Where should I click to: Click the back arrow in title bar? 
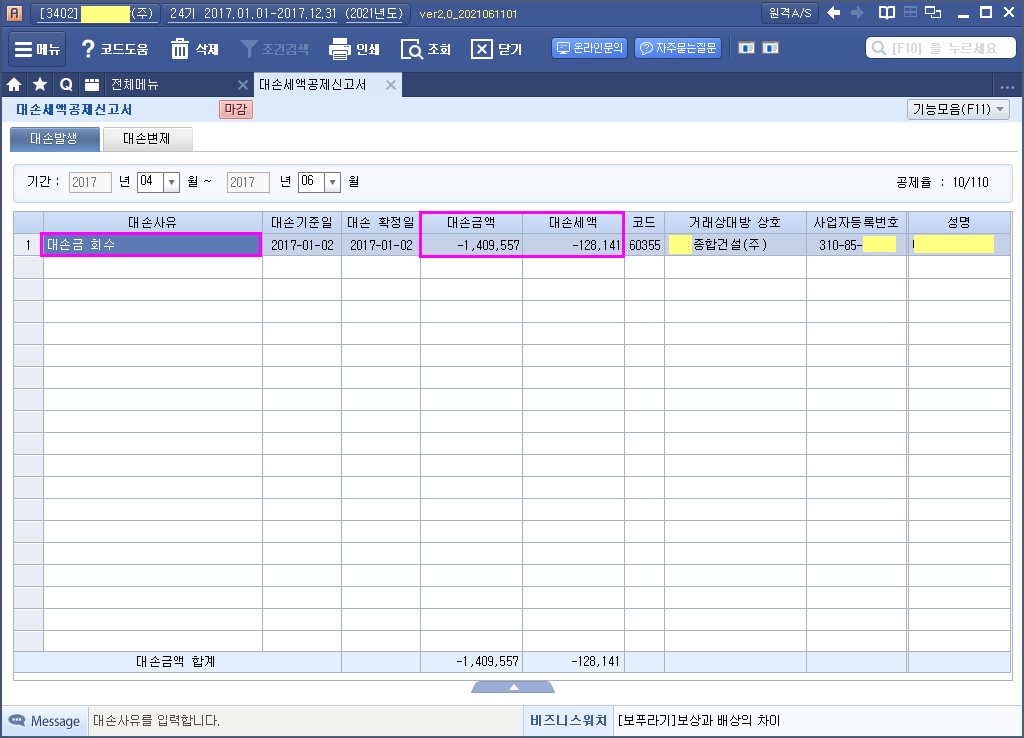(833, 13)
